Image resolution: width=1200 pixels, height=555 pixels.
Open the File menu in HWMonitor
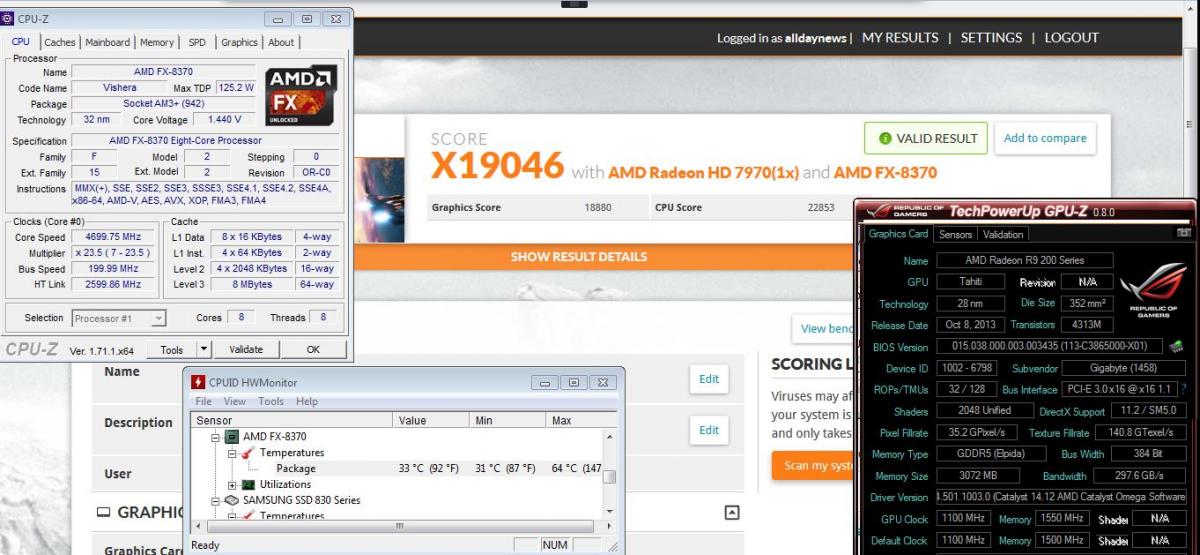tap(203, 401)
